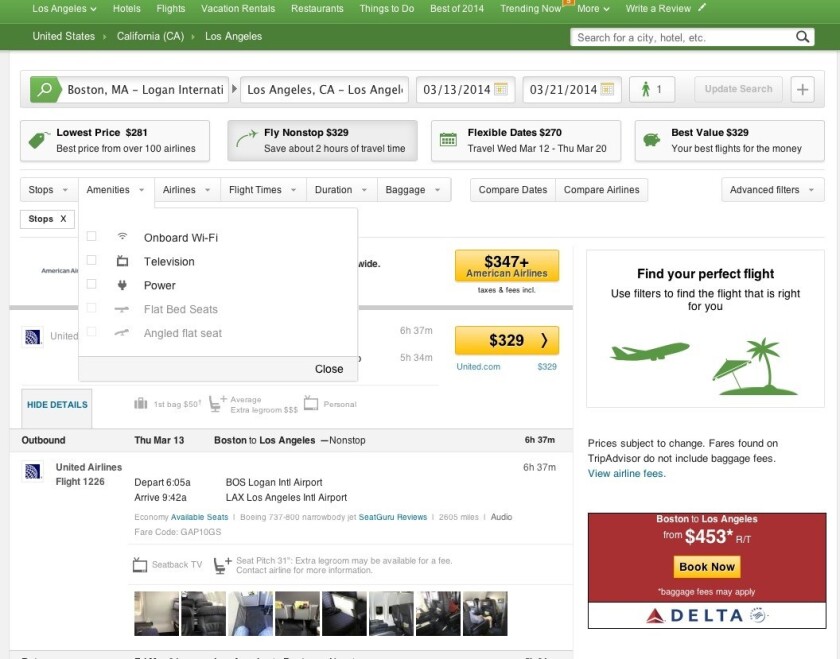Viewport: 840px width, 659px height.
Task: Click the calendar icon on Flexible Dates
Action: pyautogui.click(x=448, y=139)
